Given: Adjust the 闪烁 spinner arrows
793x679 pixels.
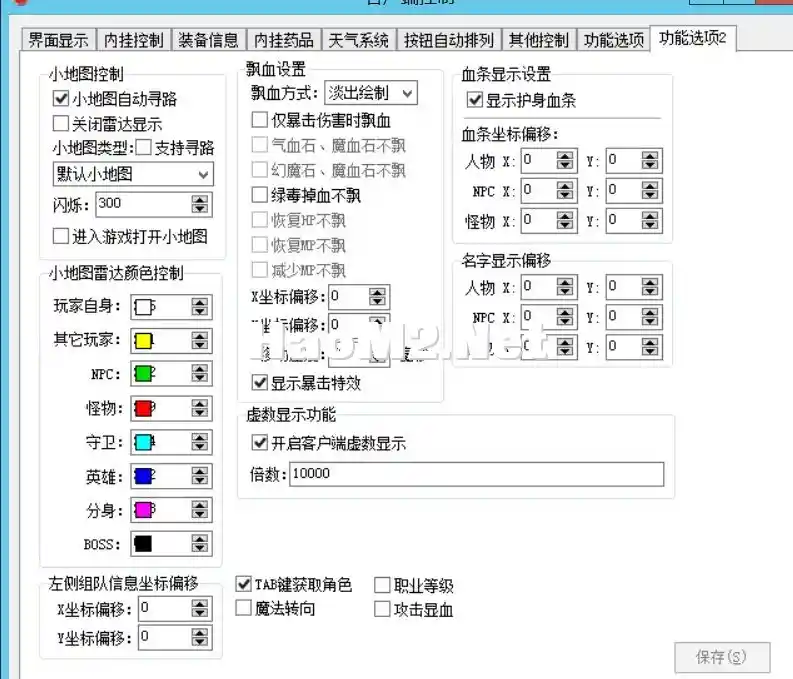Looking at the screenshot, I should pyautogui.click(x=200, y=204).
